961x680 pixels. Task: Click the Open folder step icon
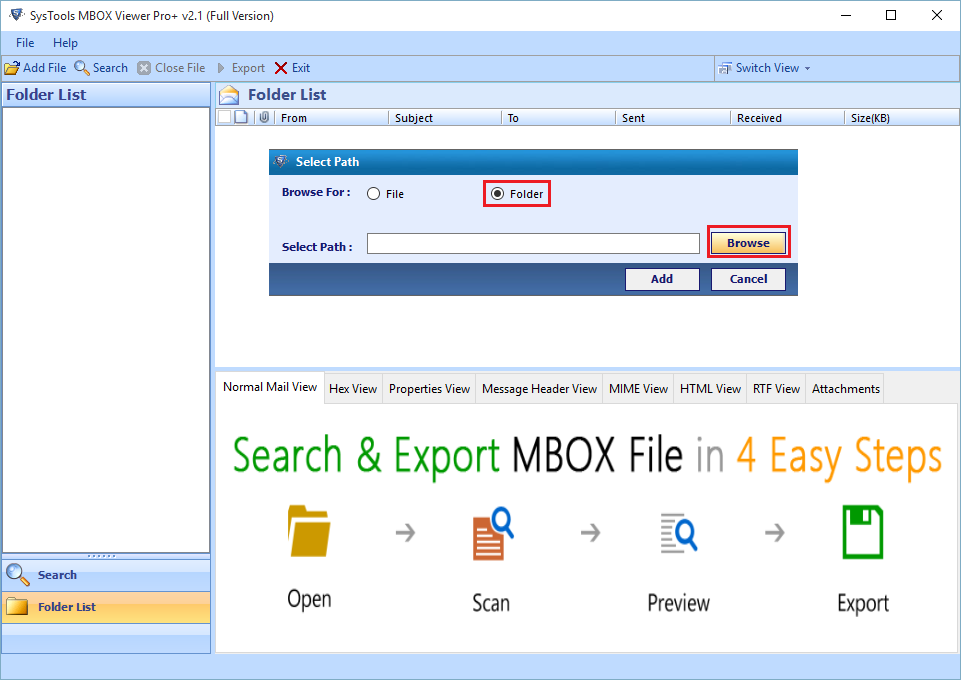[309, 531]
